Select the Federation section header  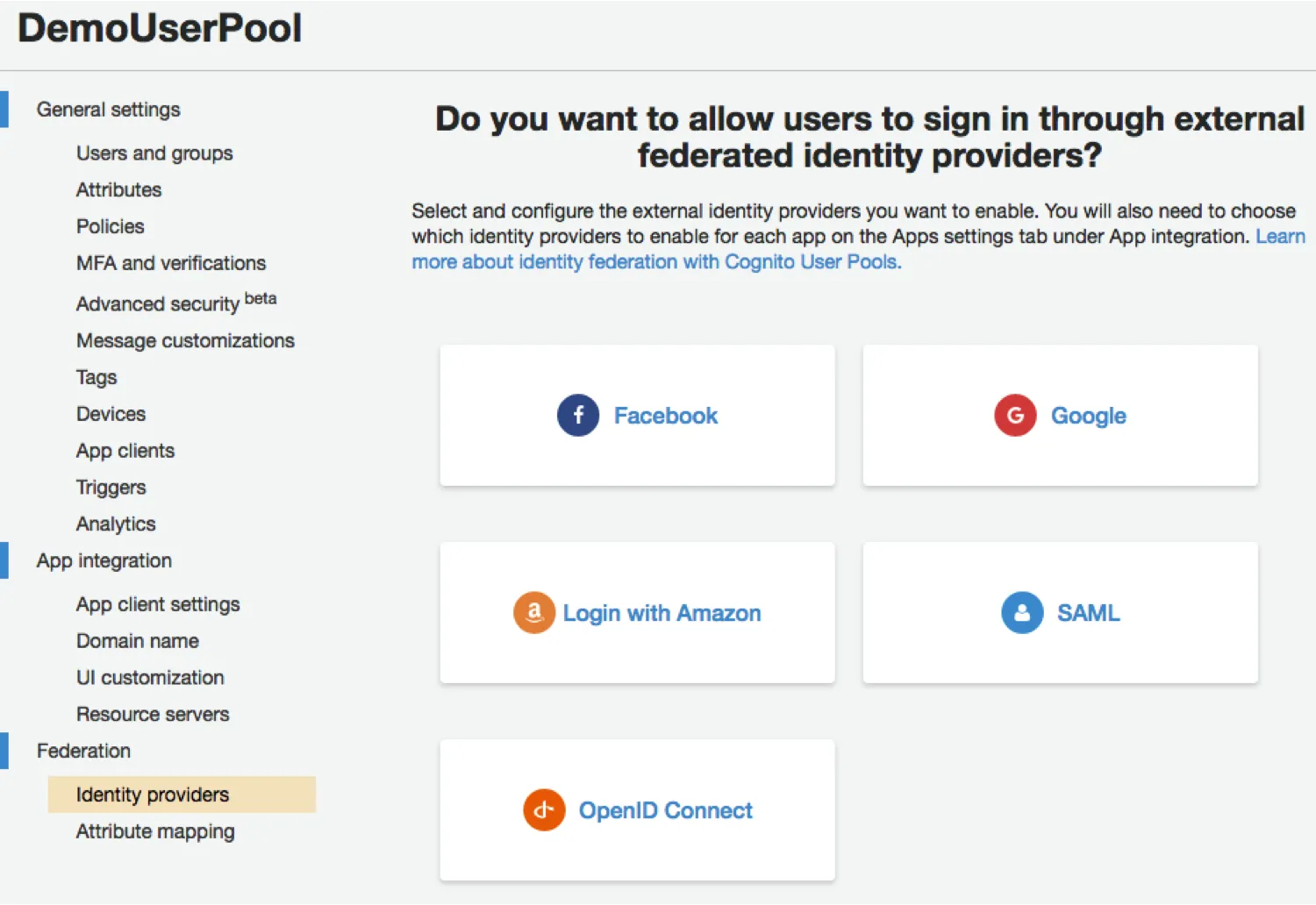pos(84,751)
